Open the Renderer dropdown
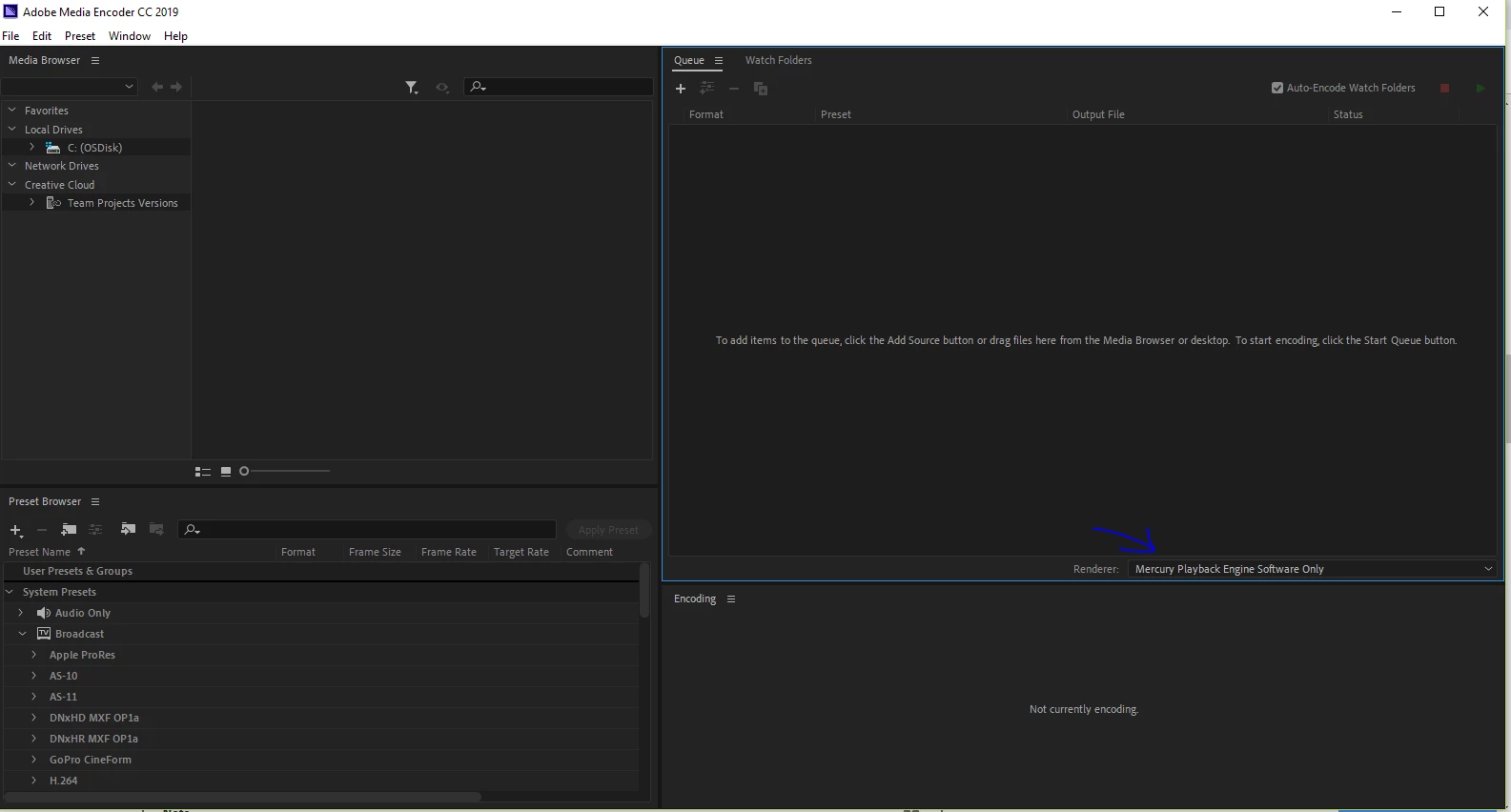The image size is (1511, 812). (x=1314, y=569)
